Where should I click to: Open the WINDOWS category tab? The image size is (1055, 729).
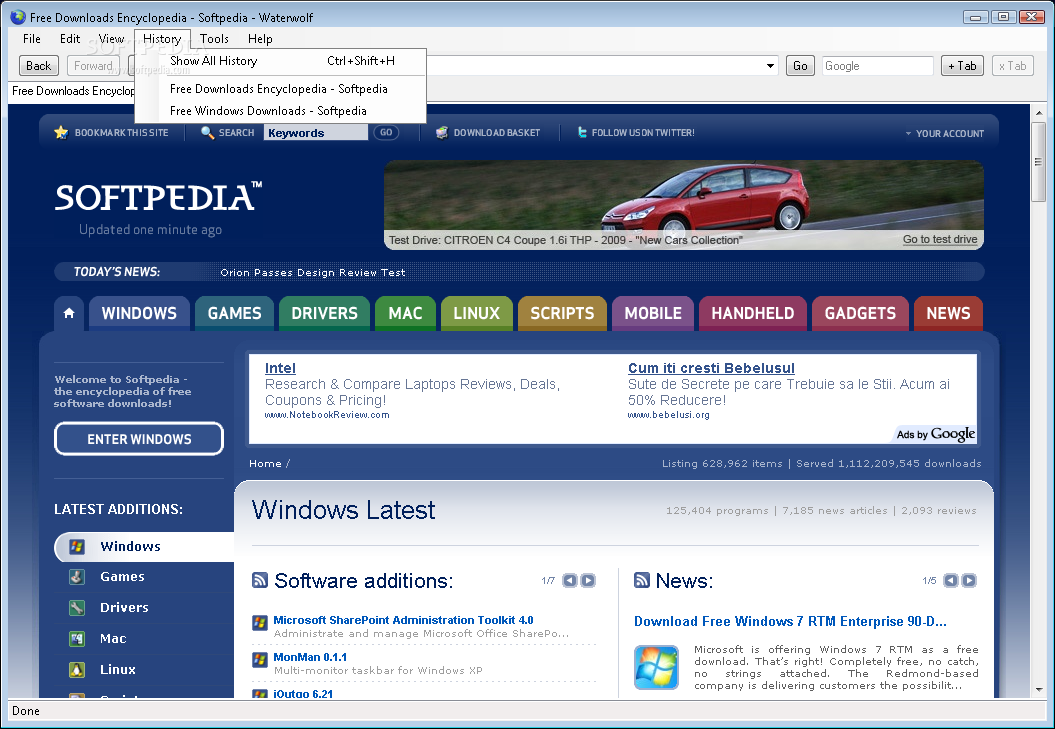pyautogui.click(x=139, y=313)
